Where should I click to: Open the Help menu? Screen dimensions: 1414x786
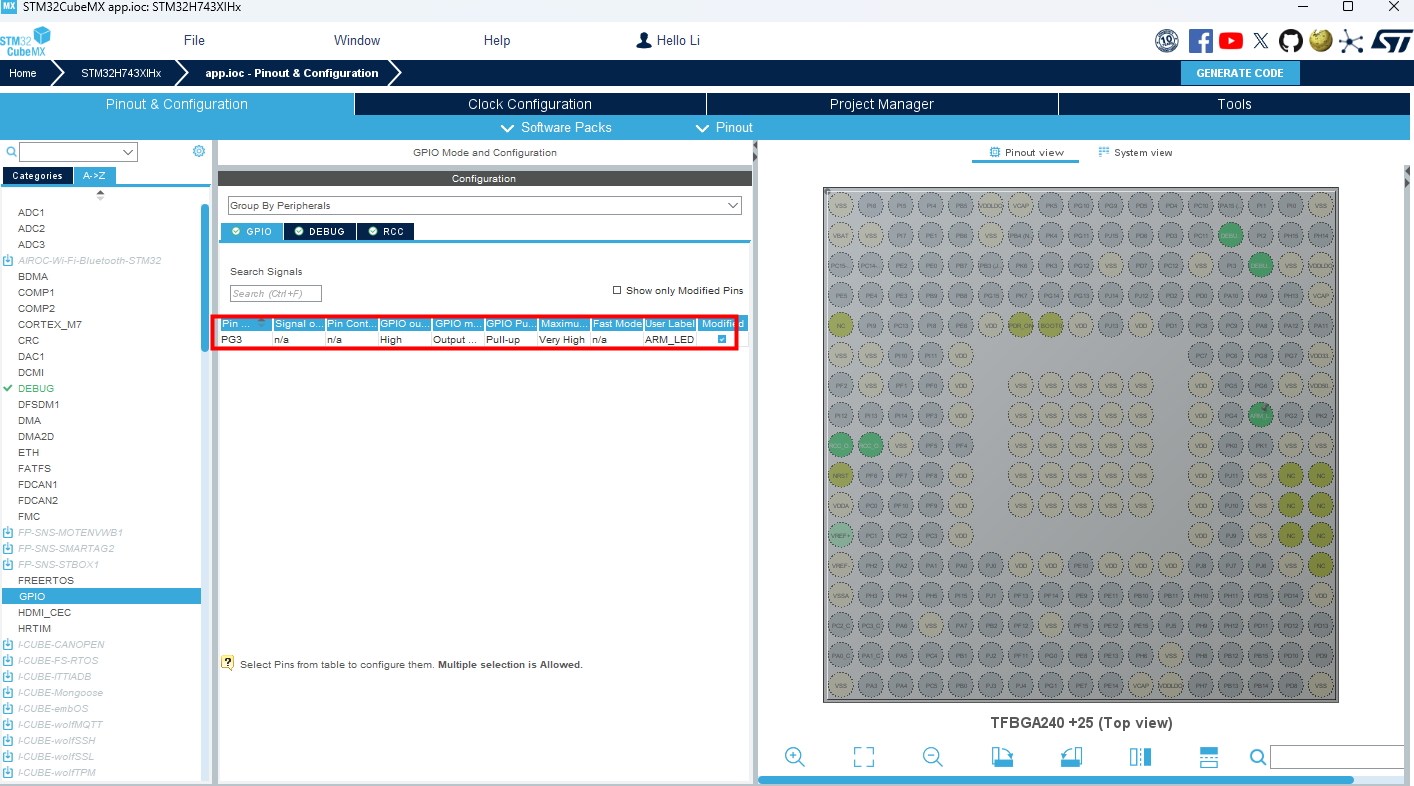497,41
